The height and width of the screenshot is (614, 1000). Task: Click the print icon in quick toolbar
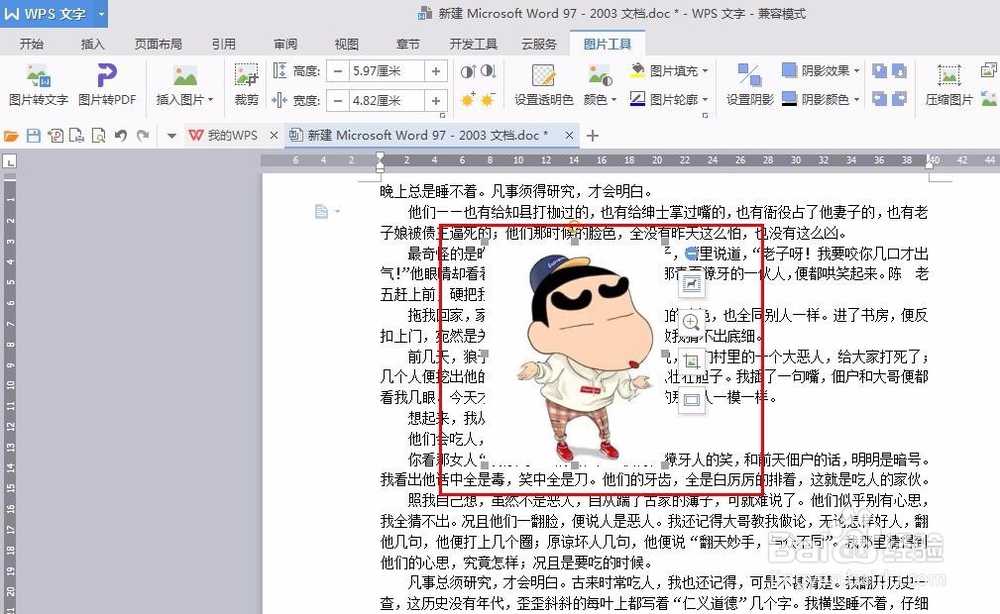pos(77,135)
